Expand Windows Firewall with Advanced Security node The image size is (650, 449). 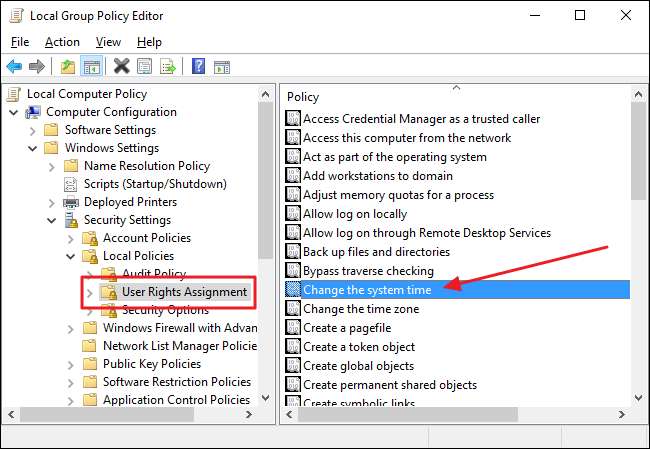pyautogui.click(x=71, y=329)
